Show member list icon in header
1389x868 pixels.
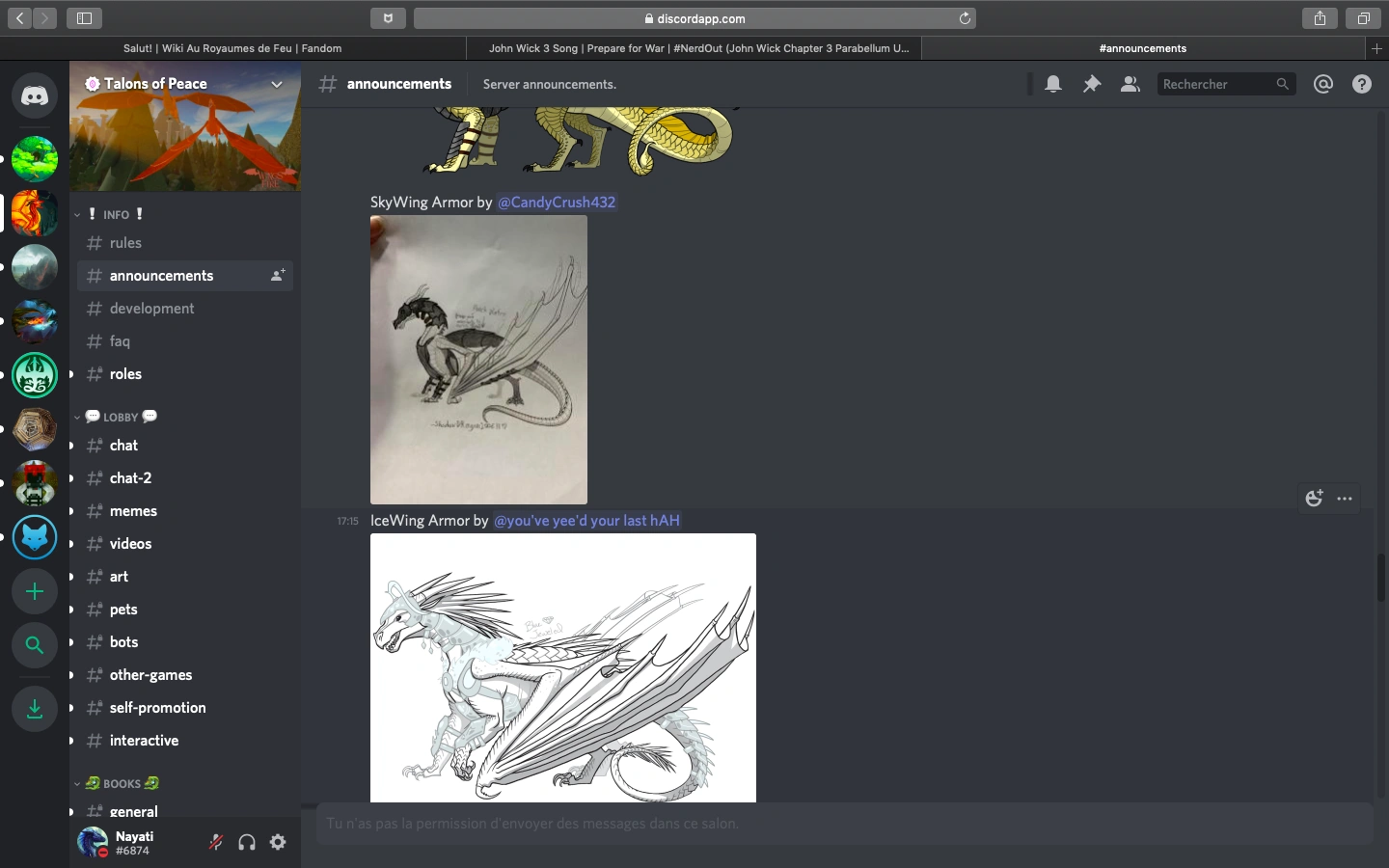tap(1130, 85)
